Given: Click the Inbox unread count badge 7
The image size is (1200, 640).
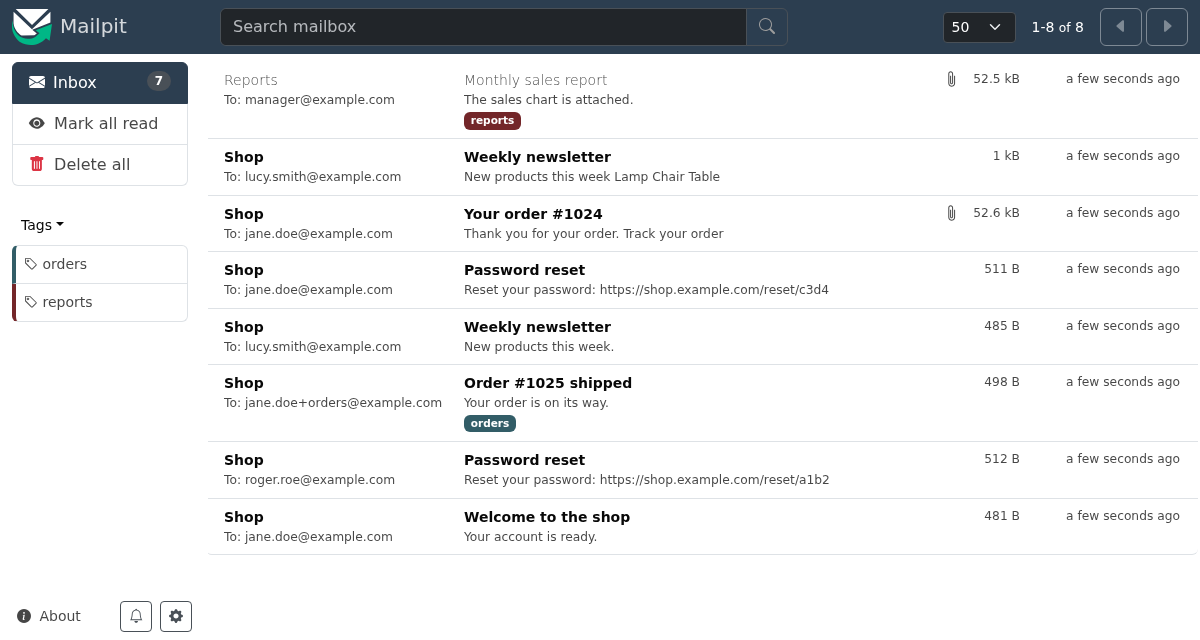Looking at the screenshot, I should [158, 81].
